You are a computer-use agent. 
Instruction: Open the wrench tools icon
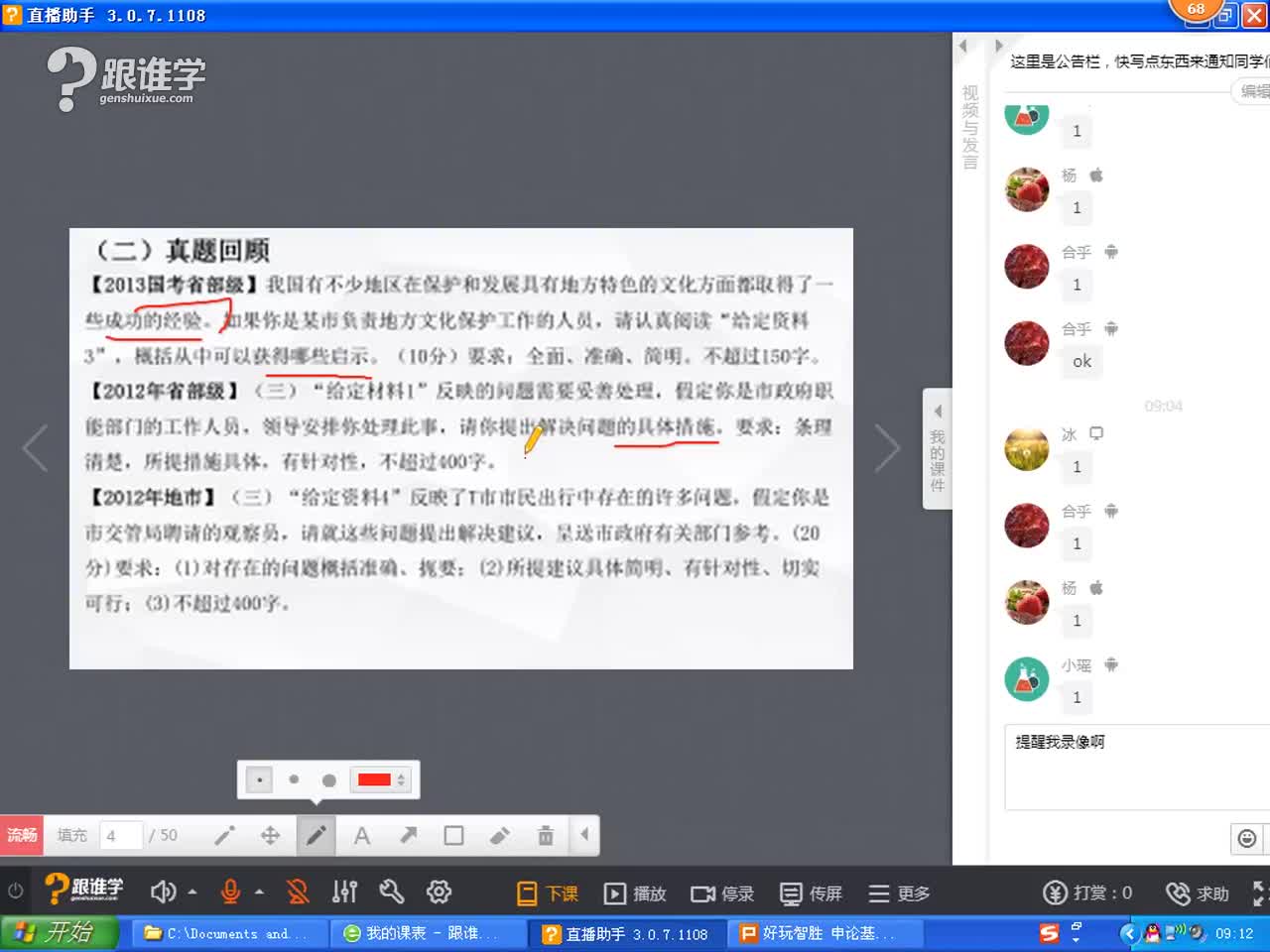coord(392,892)
